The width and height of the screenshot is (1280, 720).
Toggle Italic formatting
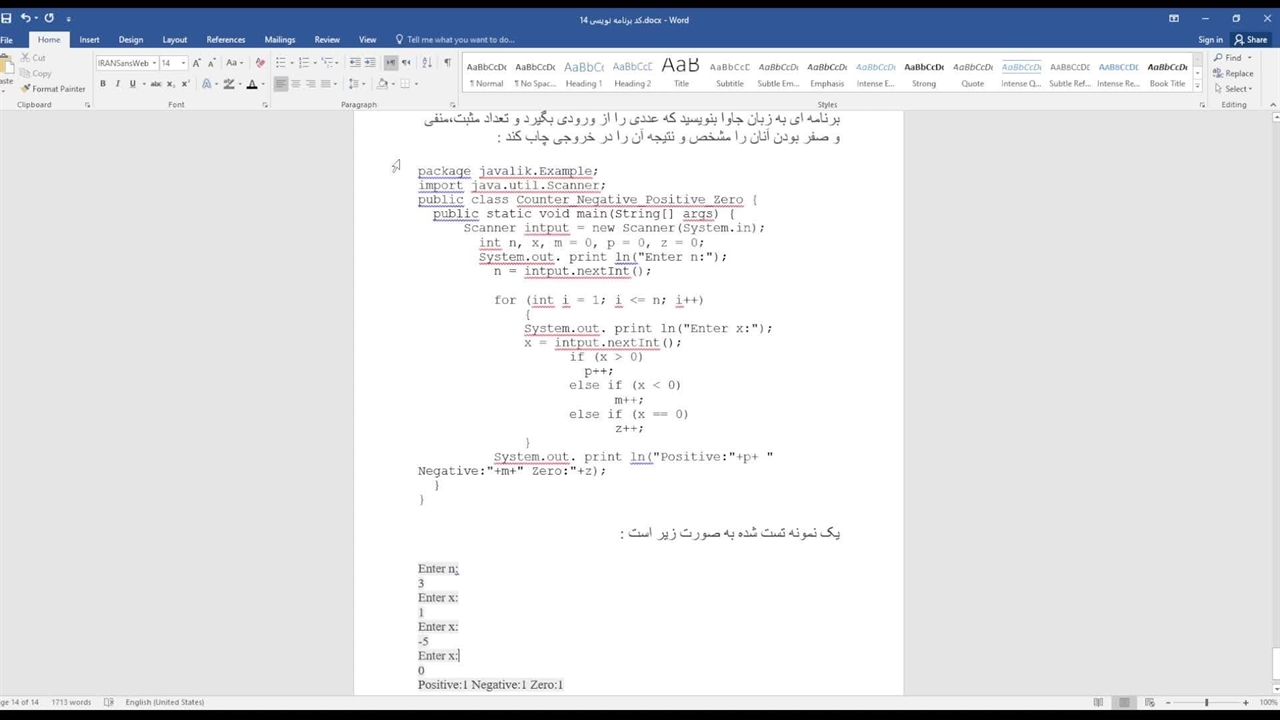click(118, 84)
